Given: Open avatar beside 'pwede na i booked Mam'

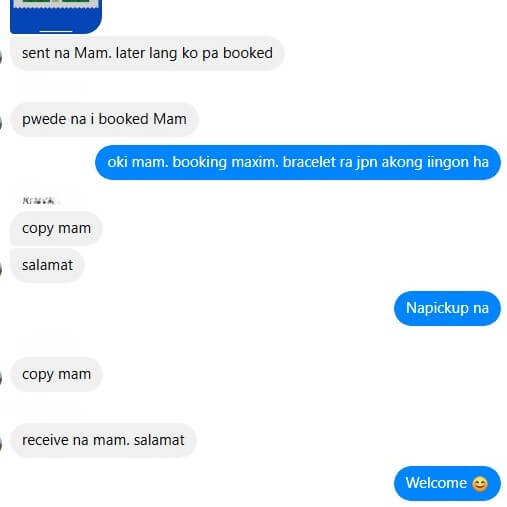Looking at the screenshot, I should pyautogui.click(x=1, y=123).
